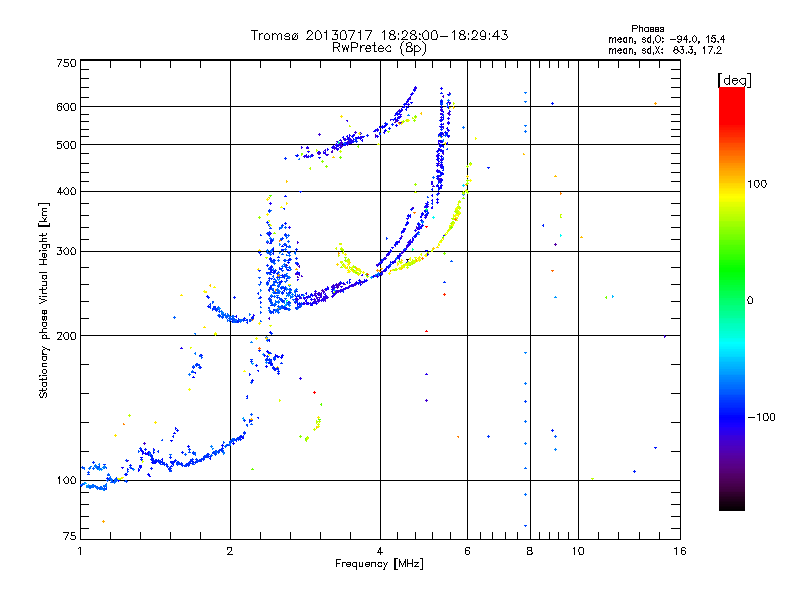
Task: Click the x-axis label '6'
Action: pos(467,551)
